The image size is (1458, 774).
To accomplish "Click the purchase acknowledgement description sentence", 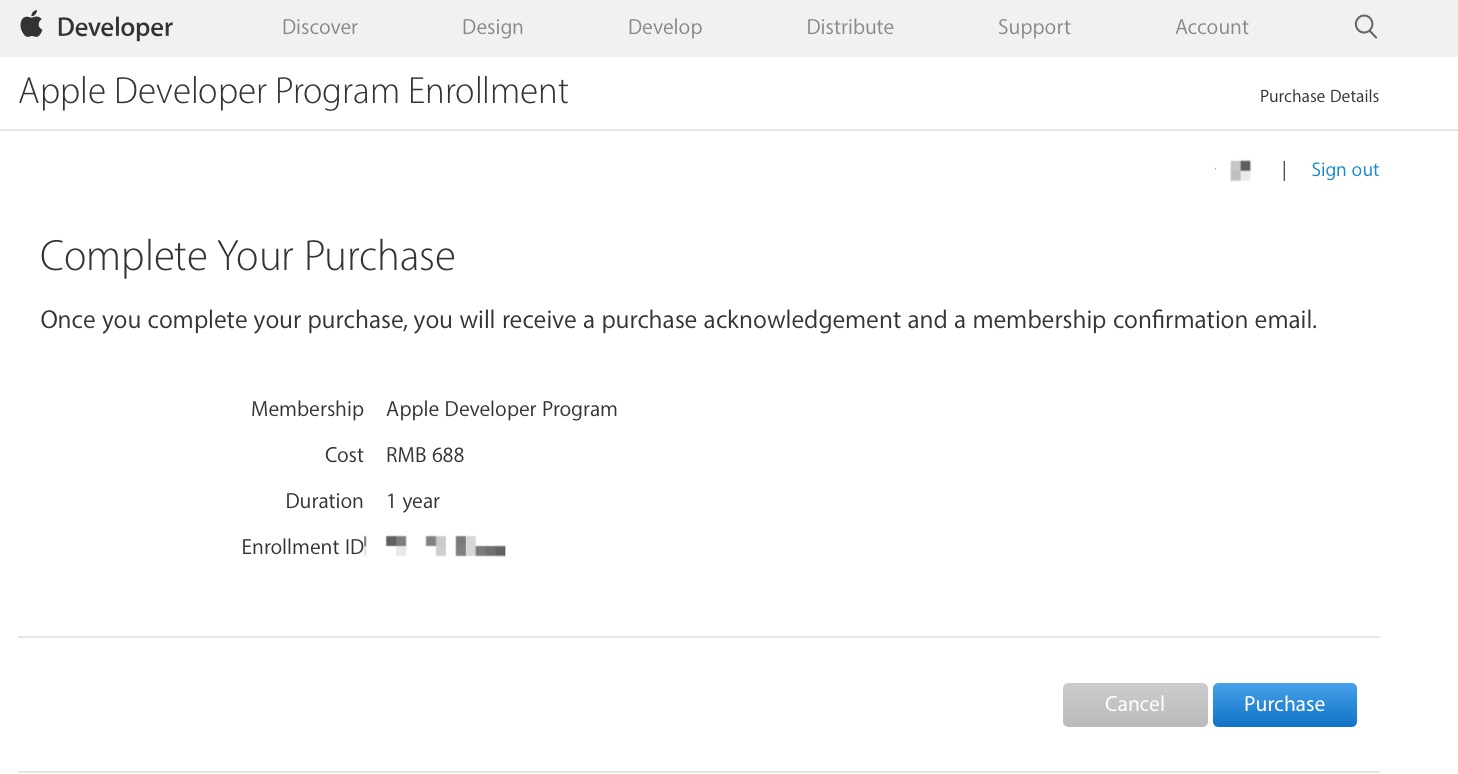I will pos(679,321).
